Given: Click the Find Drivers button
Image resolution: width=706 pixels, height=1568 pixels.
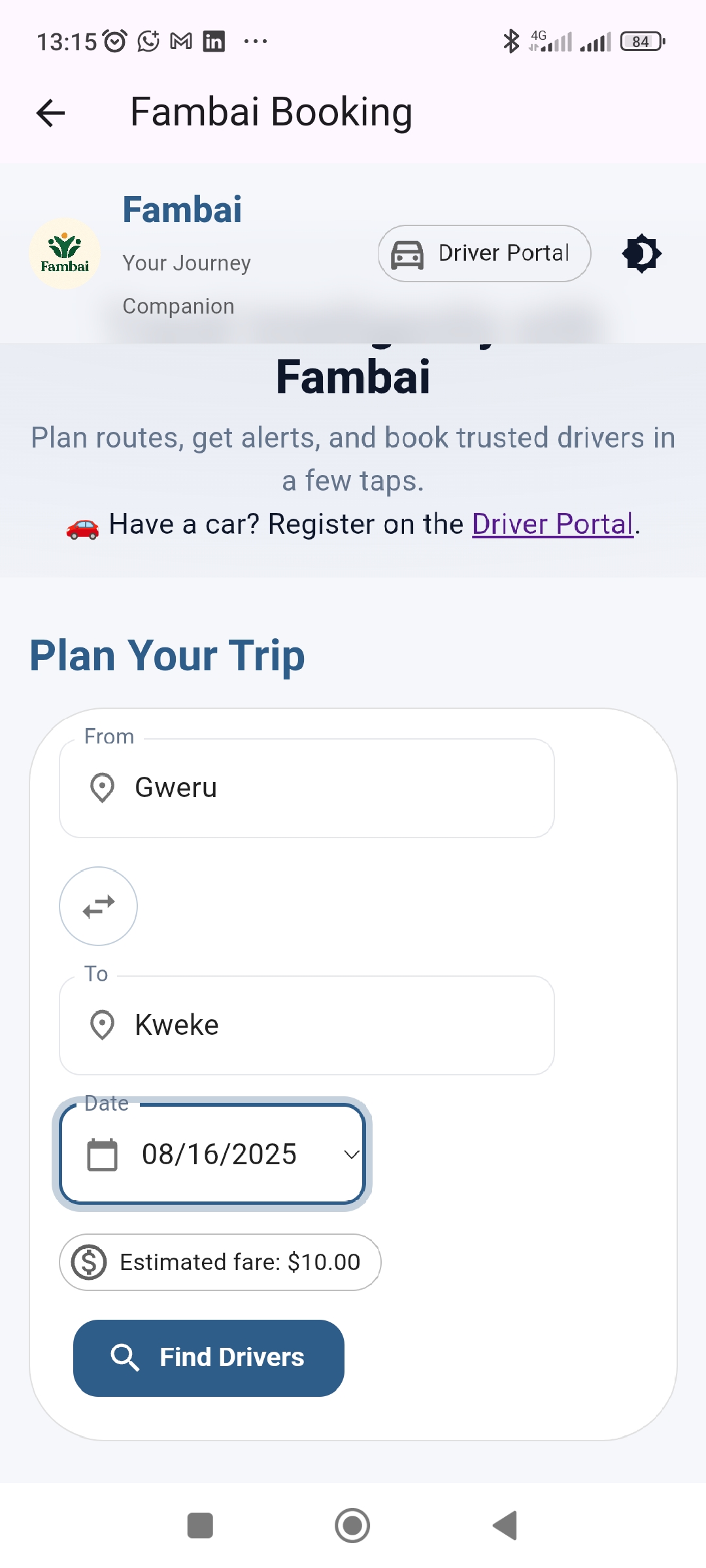Looking at the screenshot, I should 209,1358.
